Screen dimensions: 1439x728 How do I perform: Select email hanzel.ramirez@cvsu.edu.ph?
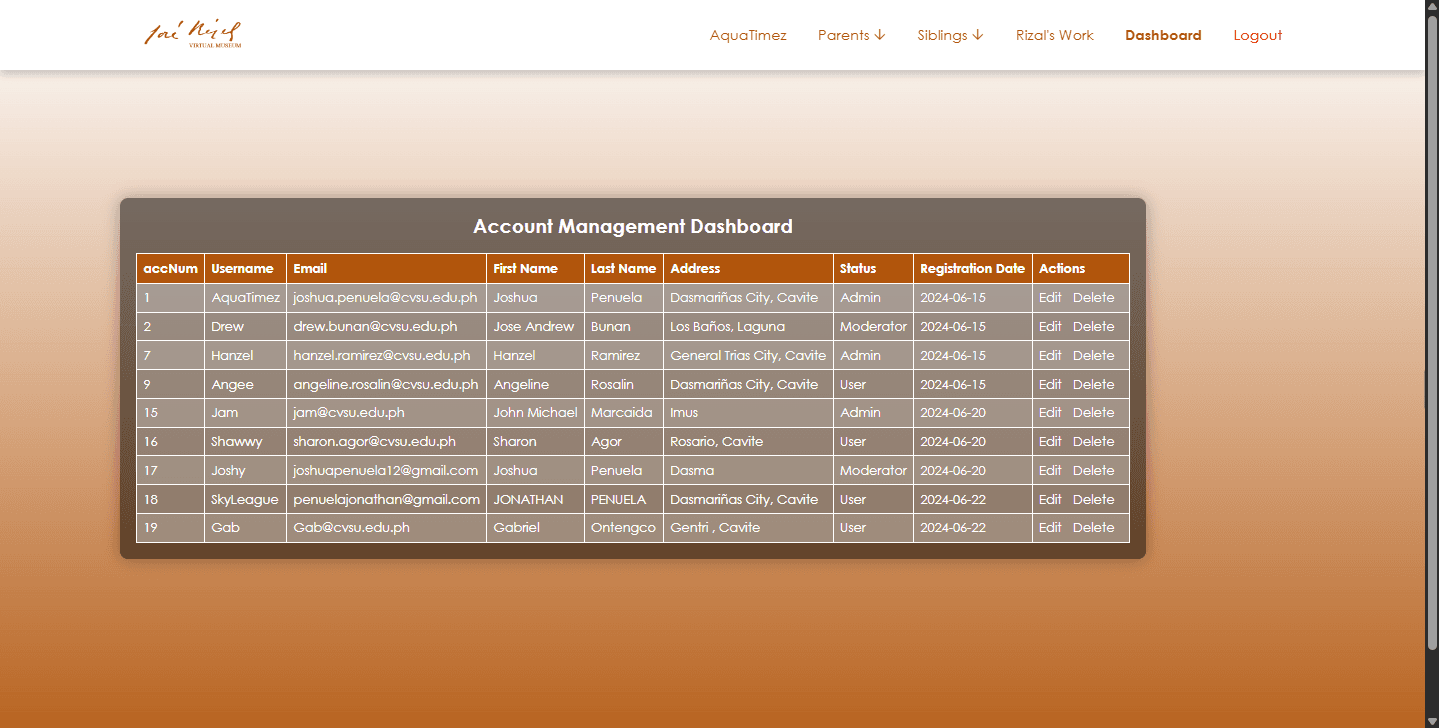pos(381,355)
